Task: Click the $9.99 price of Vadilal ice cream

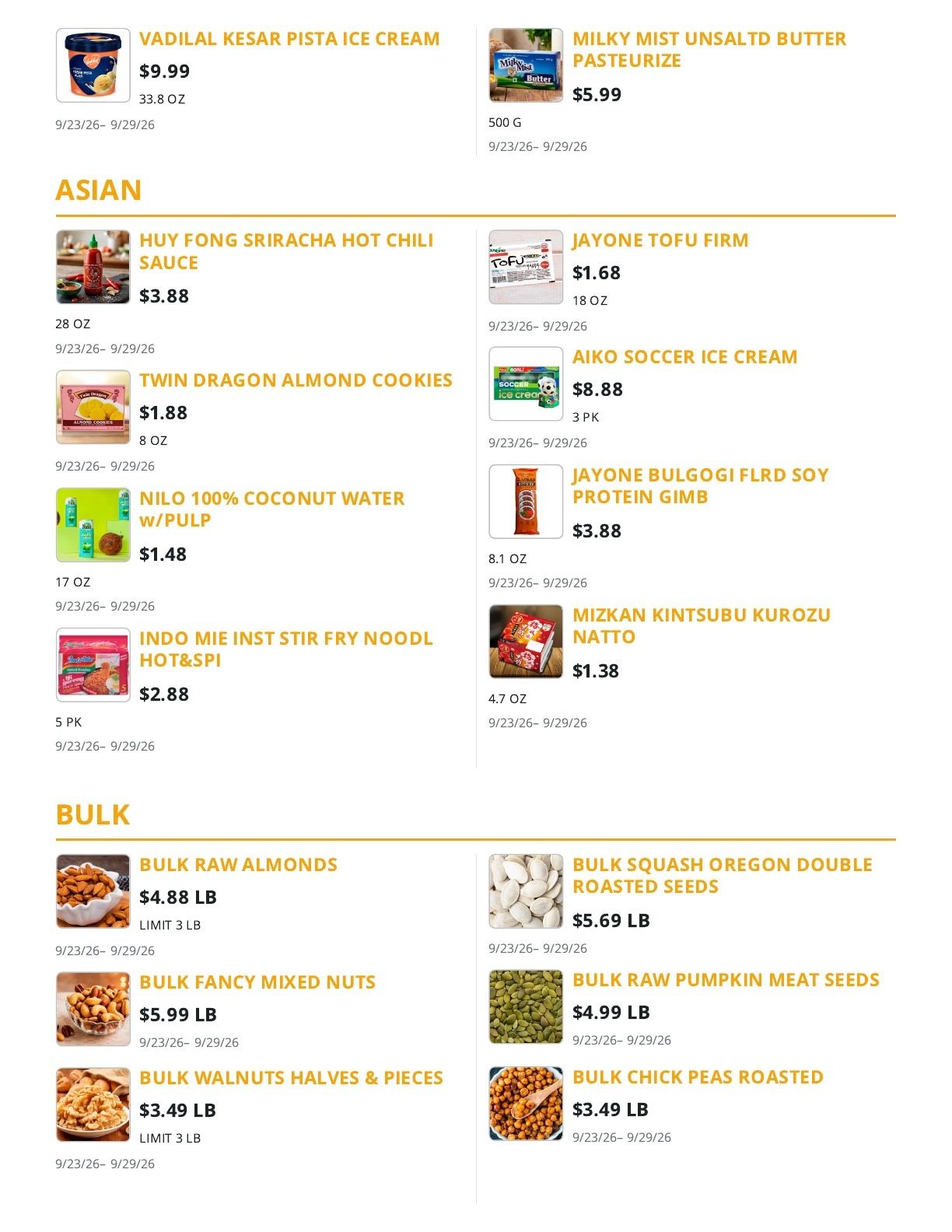Action: pos(164,72)
